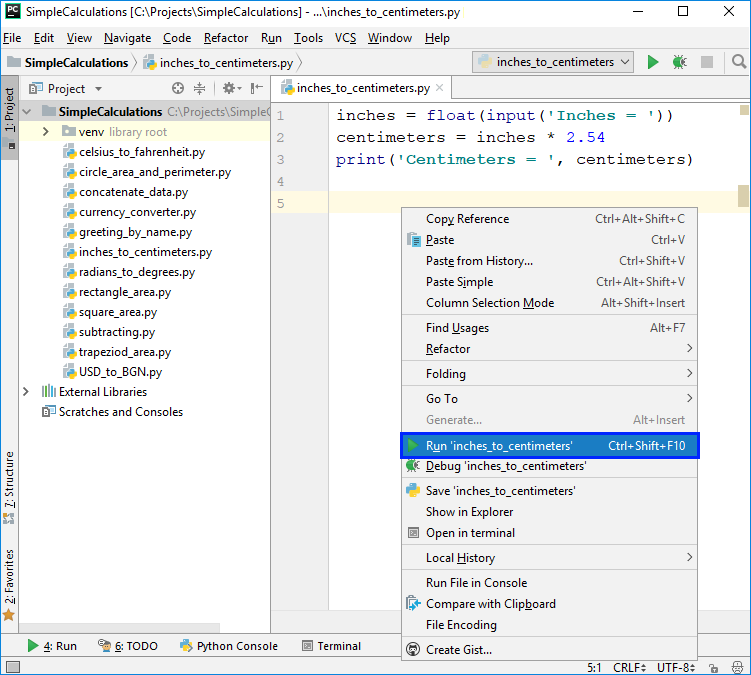Toggle the read-only lock icon in status bar
The width and height of the screenshot is (751, 675).
tap(712, 666)
